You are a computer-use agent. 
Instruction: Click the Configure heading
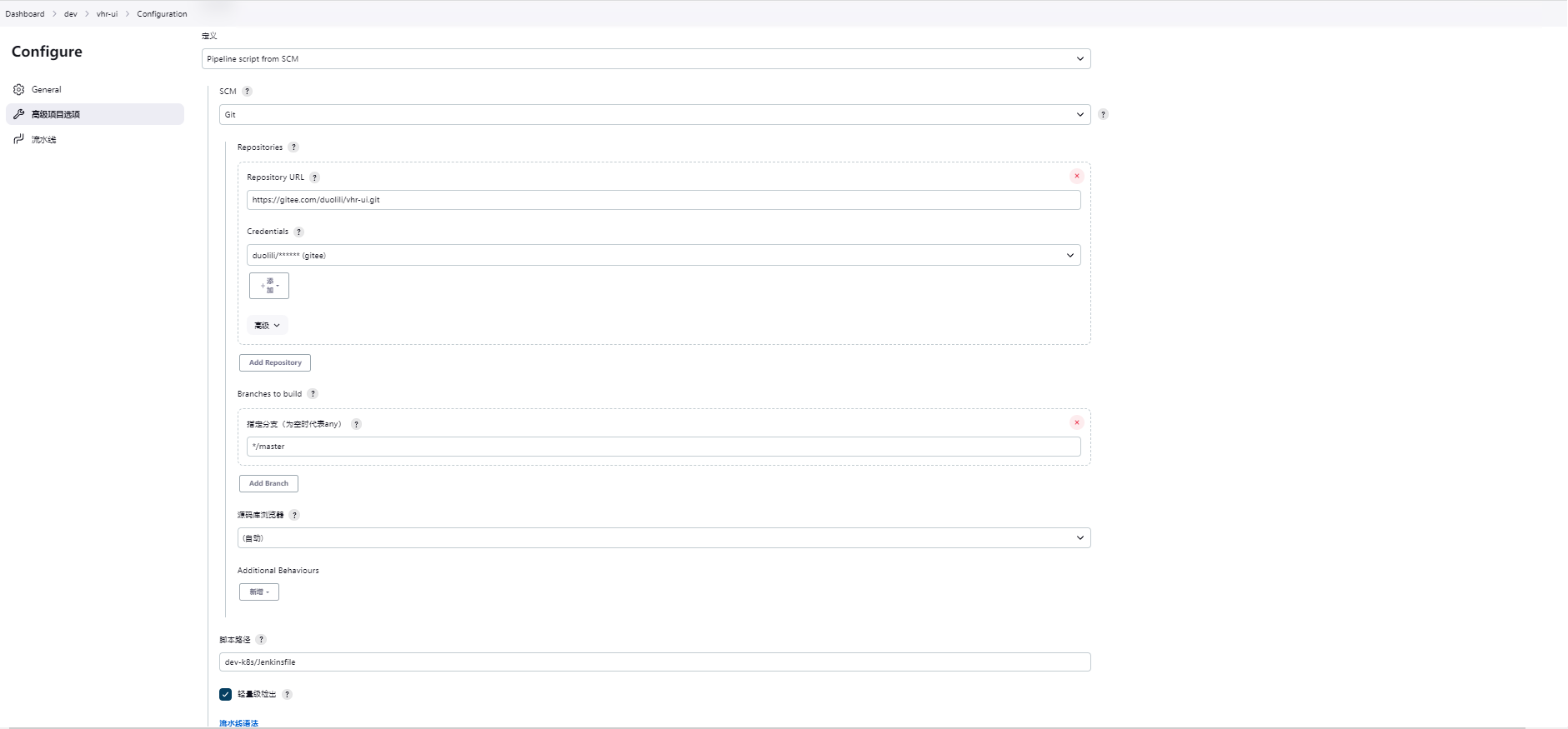pyautogui.click(x=47, y=52)
